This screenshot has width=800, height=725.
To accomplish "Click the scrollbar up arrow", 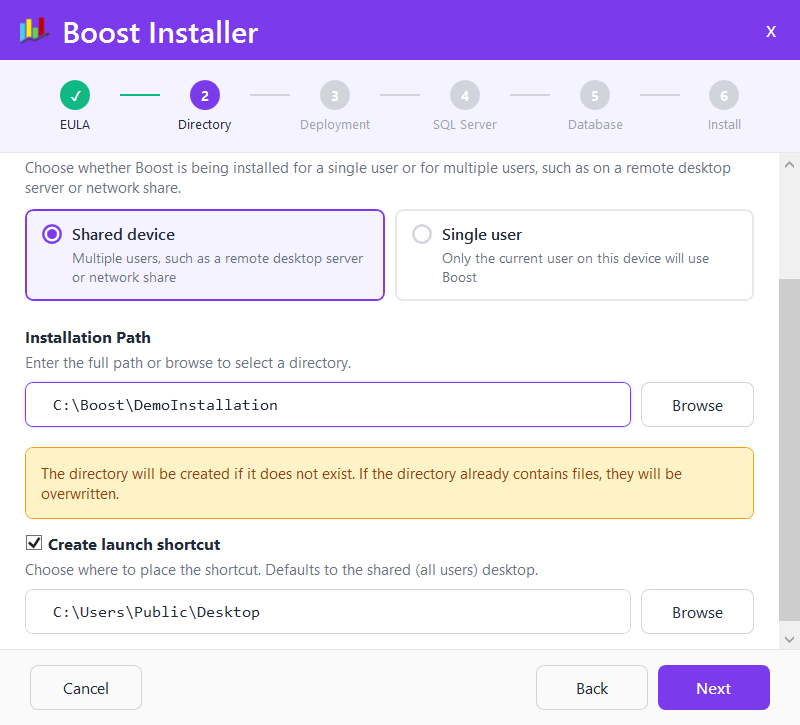I will (789, 165).
